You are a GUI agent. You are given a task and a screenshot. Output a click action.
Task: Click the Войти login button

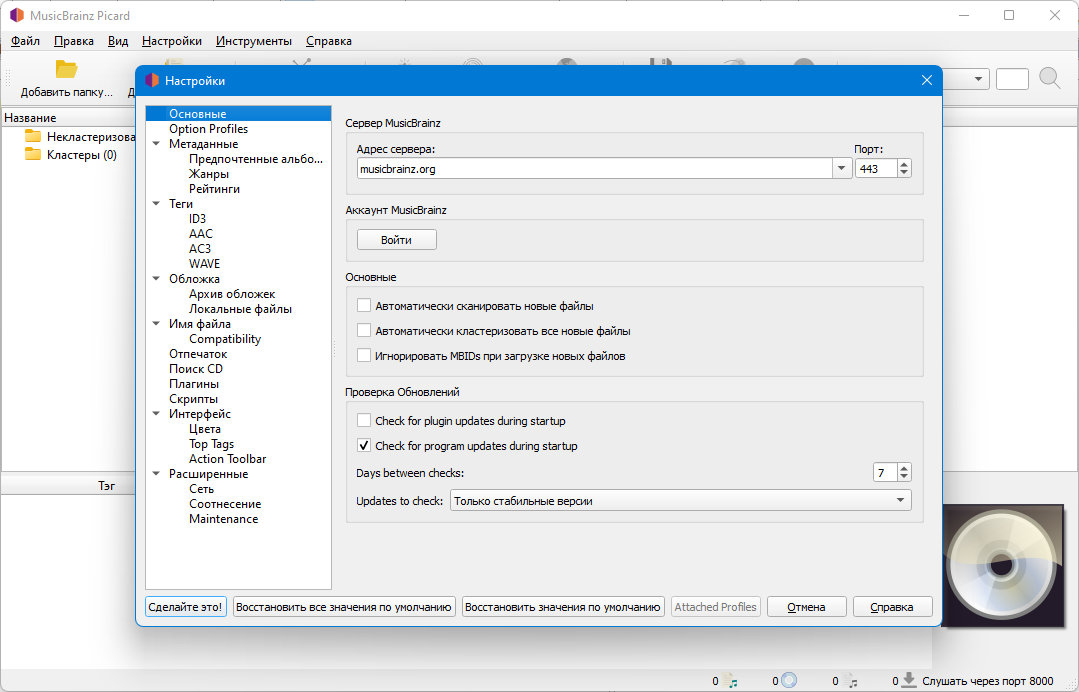pyautogui.click(x=396, y=239)
